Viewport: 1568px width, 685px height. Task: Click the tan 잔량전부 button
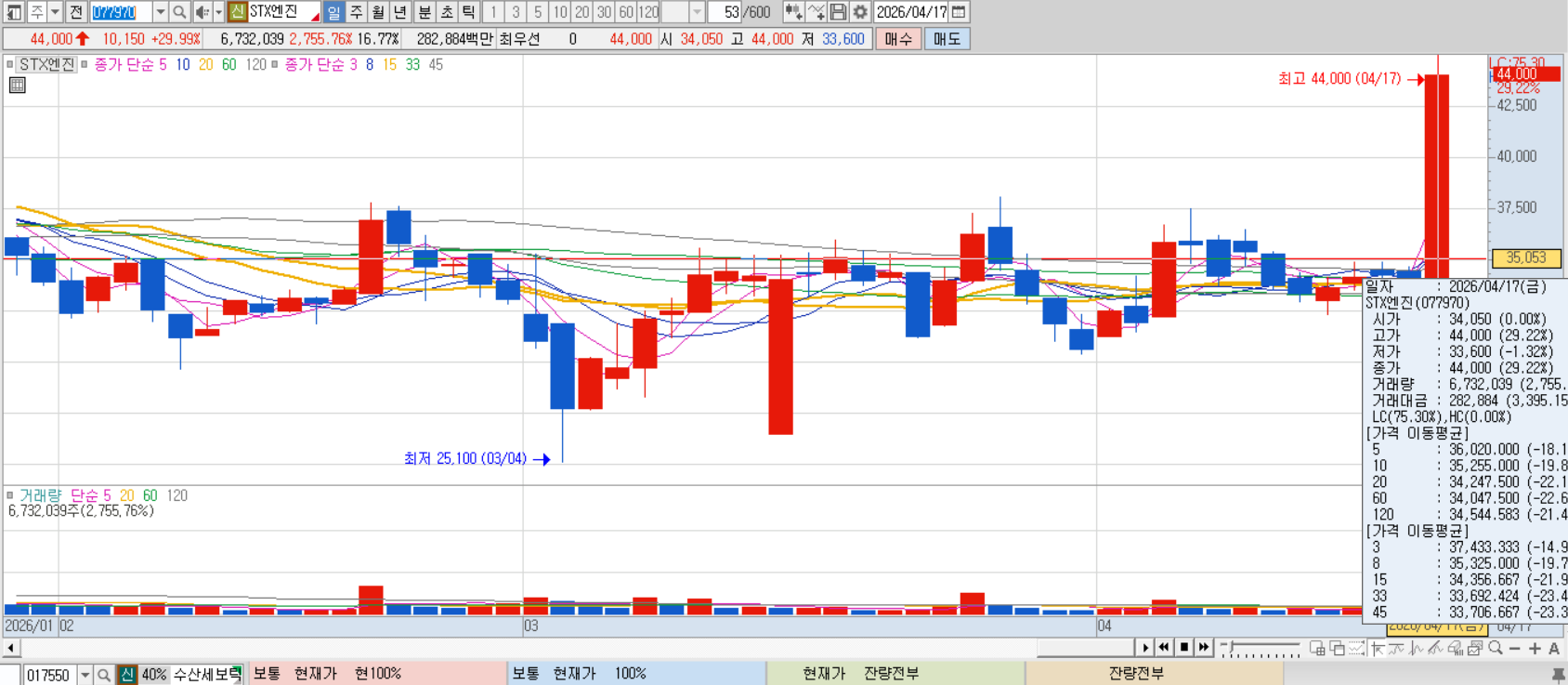point(1155,674)
